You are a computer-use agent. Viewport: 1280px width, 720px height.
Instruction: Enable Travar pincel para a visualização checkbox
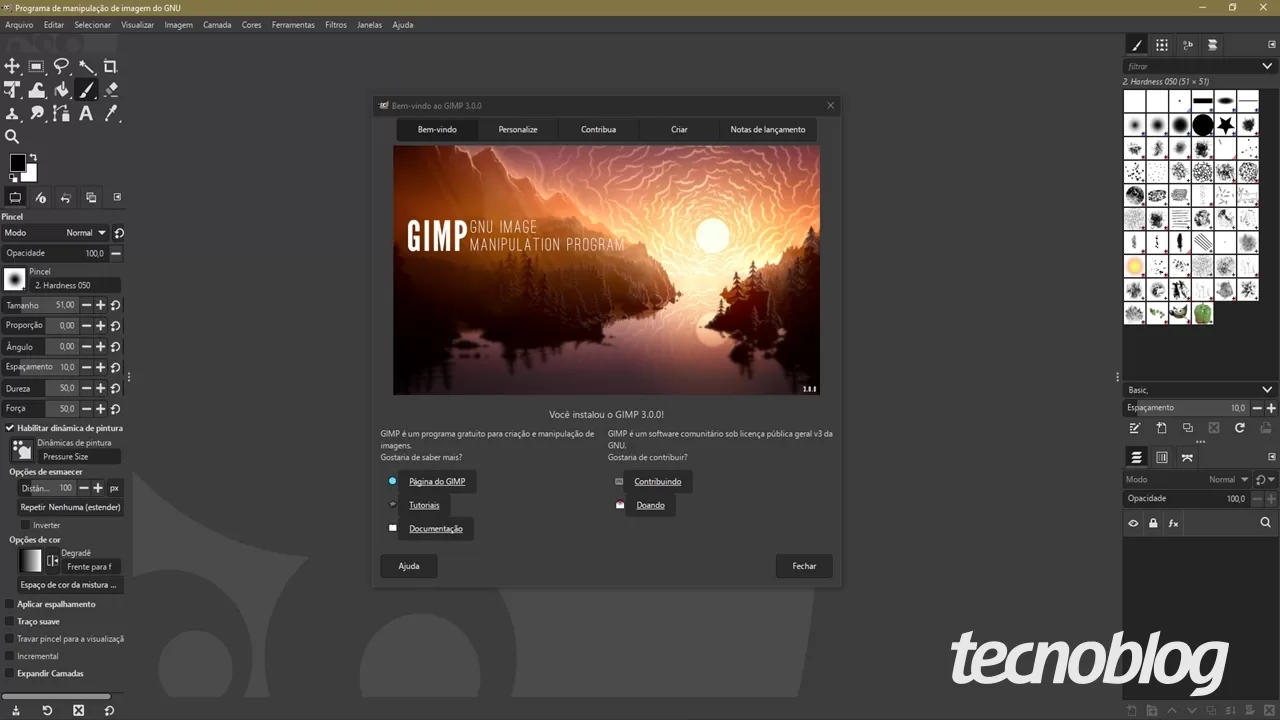(10, 639)
